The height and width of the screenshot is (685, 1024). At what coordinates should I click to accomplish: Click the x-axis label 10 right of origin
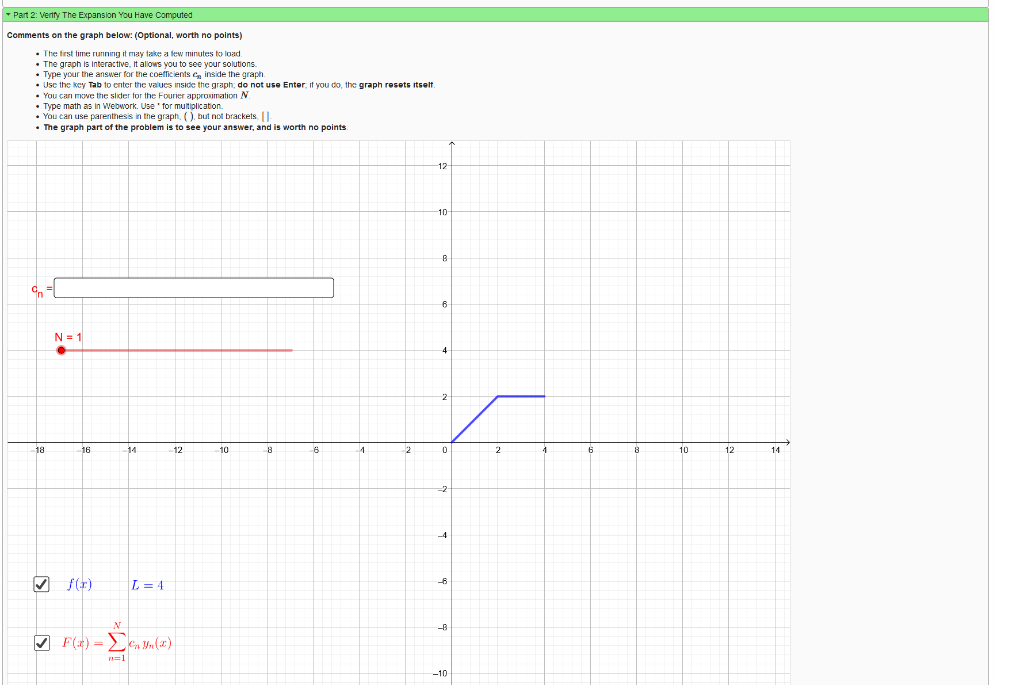point(683,450)
